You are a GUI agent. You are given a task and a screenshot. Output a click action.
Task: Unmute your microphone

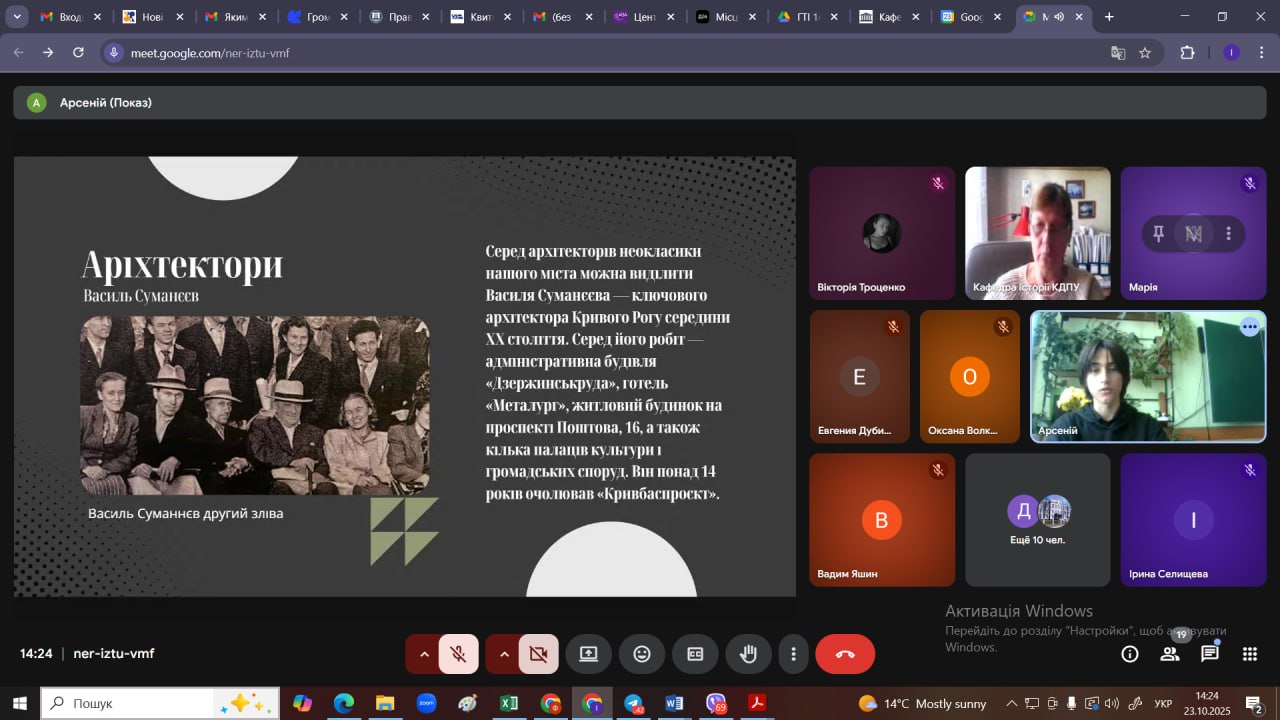459,654
